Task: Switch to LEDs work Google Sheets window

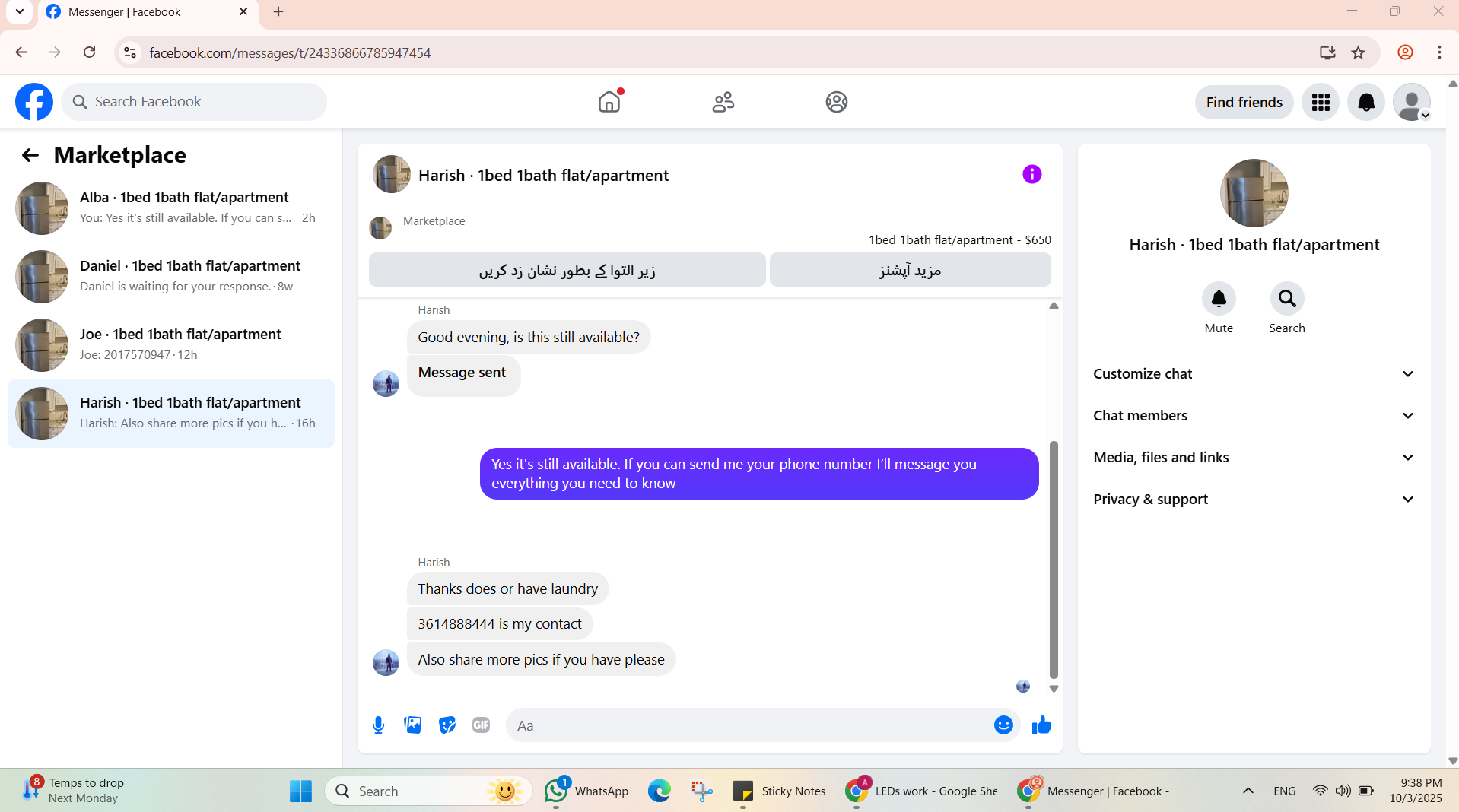Action: click(x=922, y=791)
